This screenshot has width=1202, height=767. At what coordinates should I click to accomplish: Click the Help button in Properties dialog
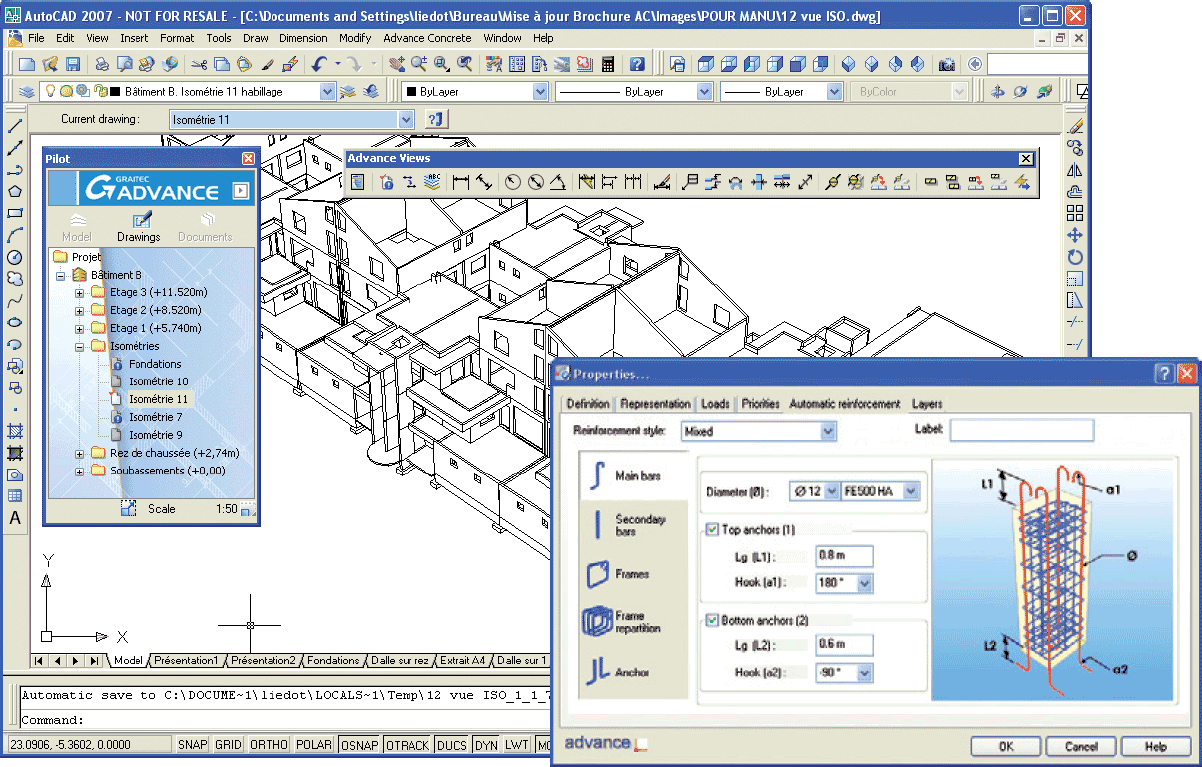click(x=1156, y=746)
